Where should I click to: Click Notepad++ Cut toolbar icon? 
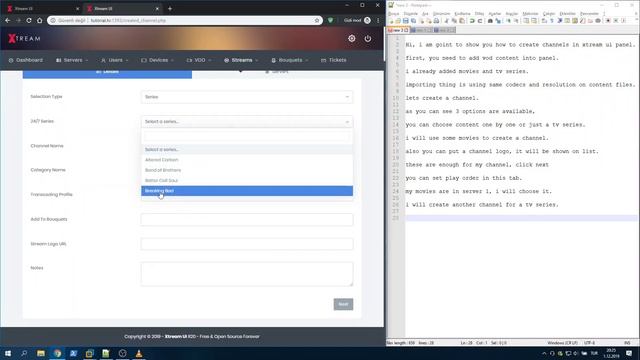click(x=447, y=21)
